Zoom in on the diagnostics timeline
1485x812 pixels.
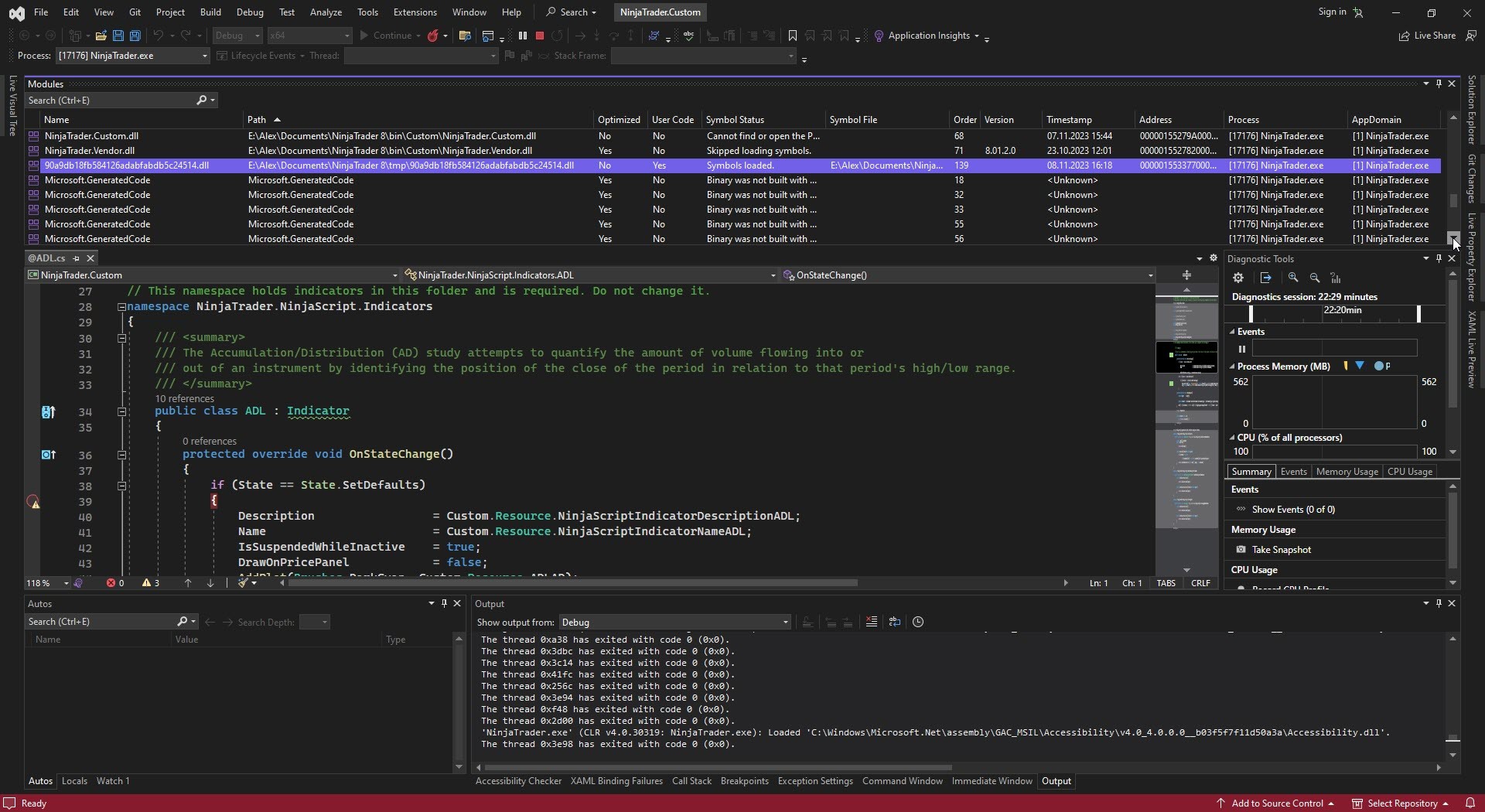click(1293, 278)
